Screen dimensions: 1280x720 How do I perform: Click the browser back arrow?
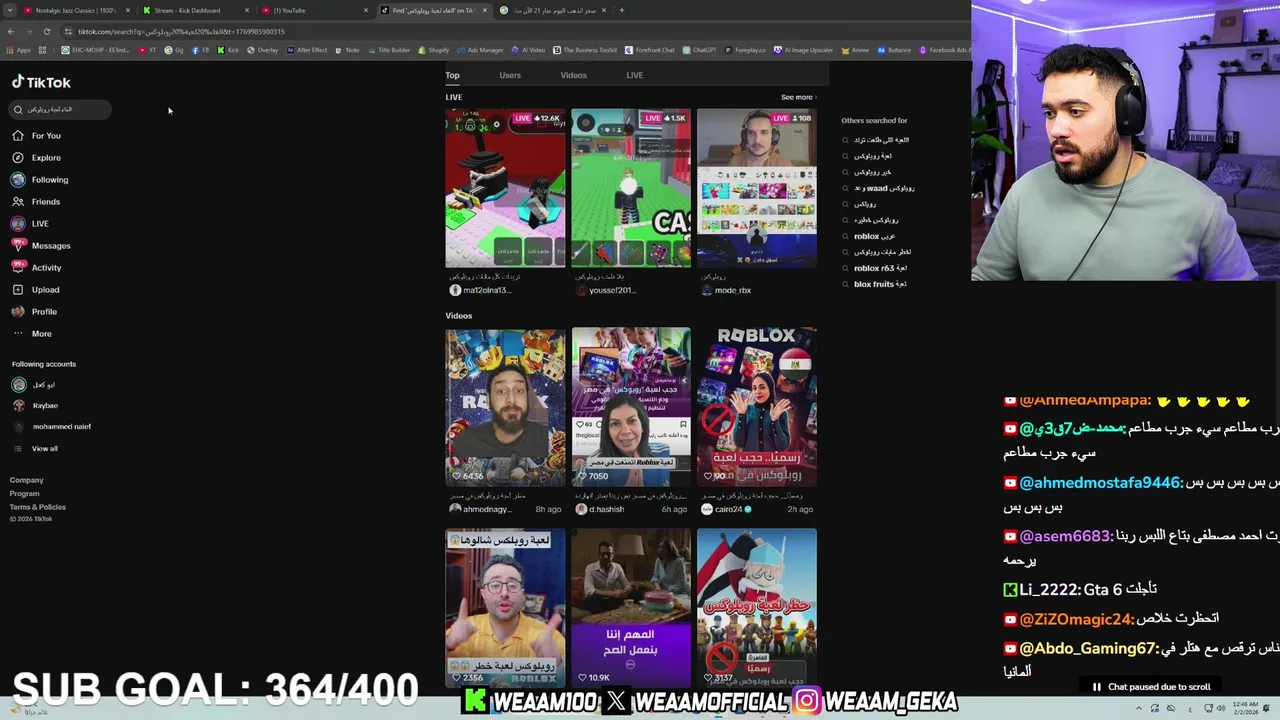(x=11, y=31)
